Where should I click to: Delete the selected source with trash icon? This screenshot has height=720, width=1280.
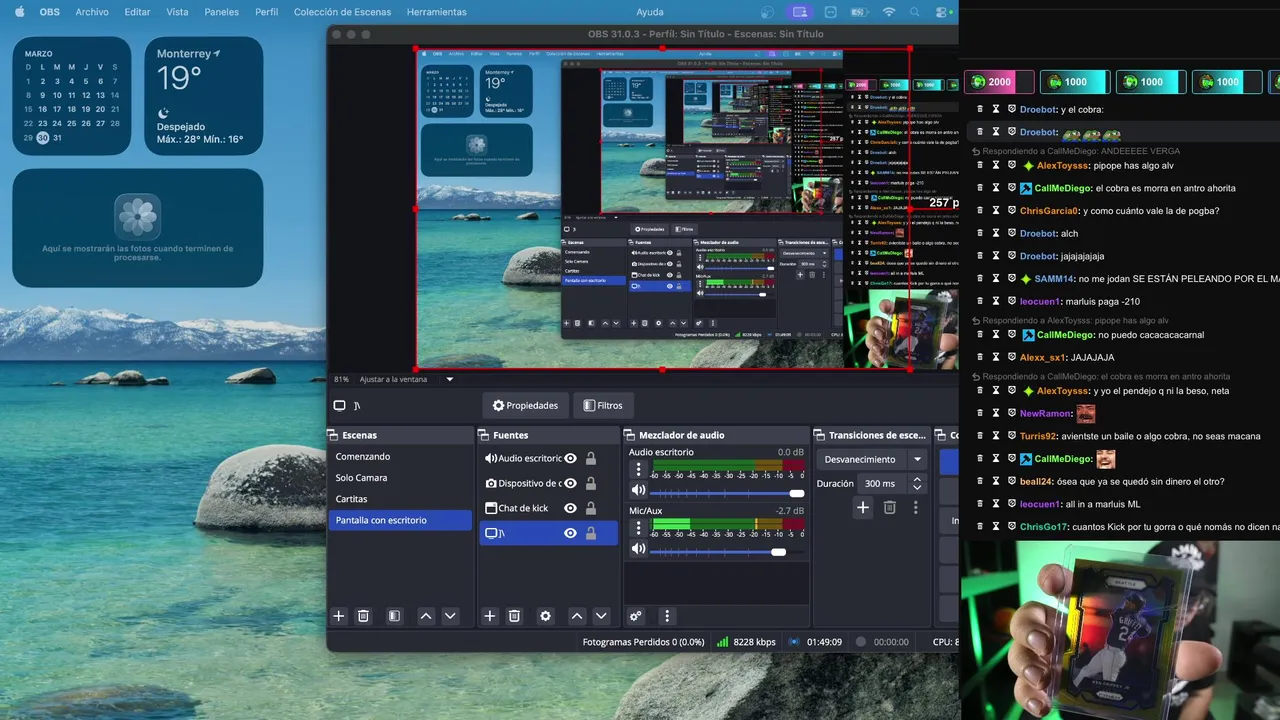click(514, 616)
